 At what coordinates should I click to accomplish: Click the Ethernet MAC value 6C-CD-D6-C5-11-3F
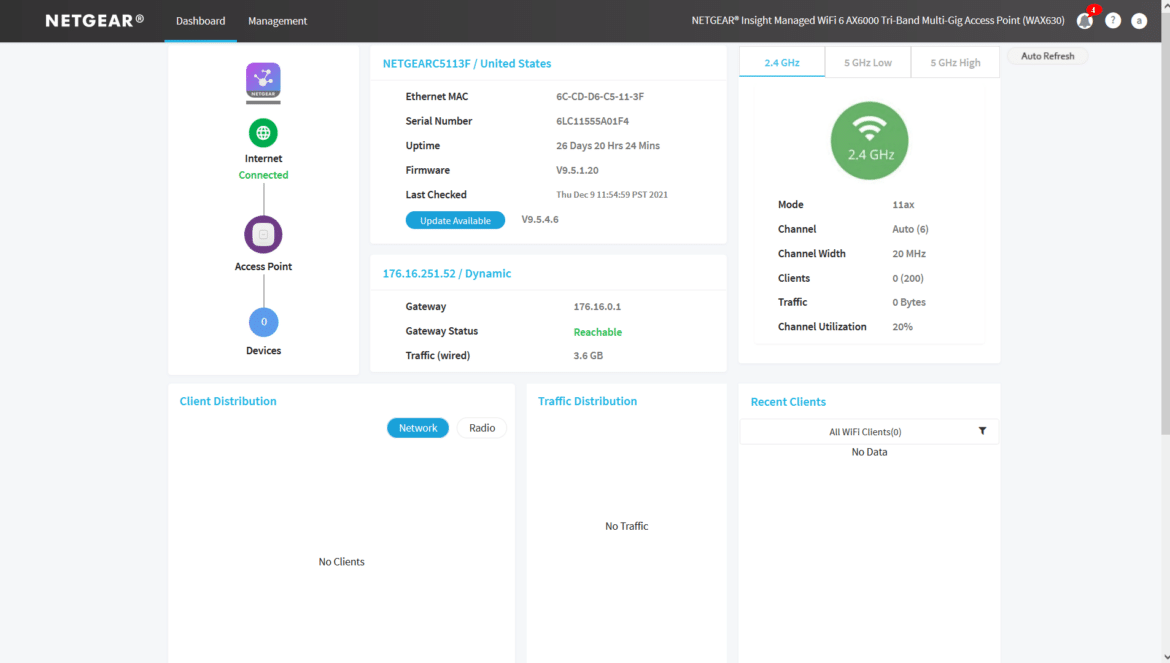tap(600, 97)
